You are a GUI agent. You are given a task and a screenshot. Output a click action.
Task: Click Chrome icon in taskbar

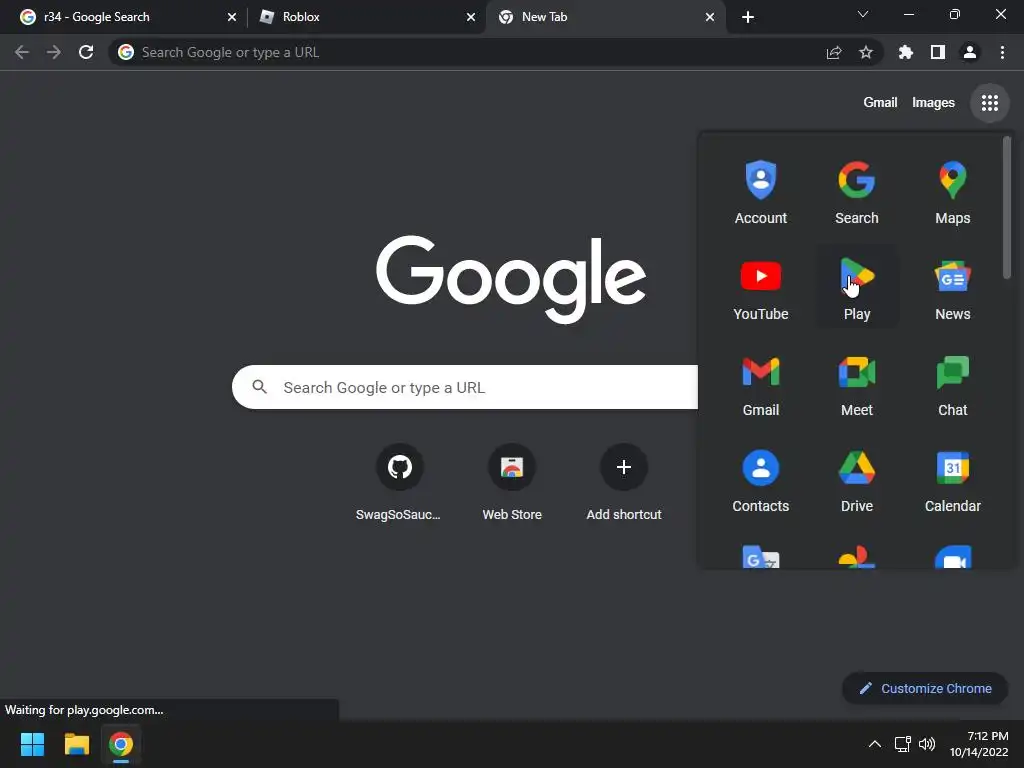[x=121, y=744]
